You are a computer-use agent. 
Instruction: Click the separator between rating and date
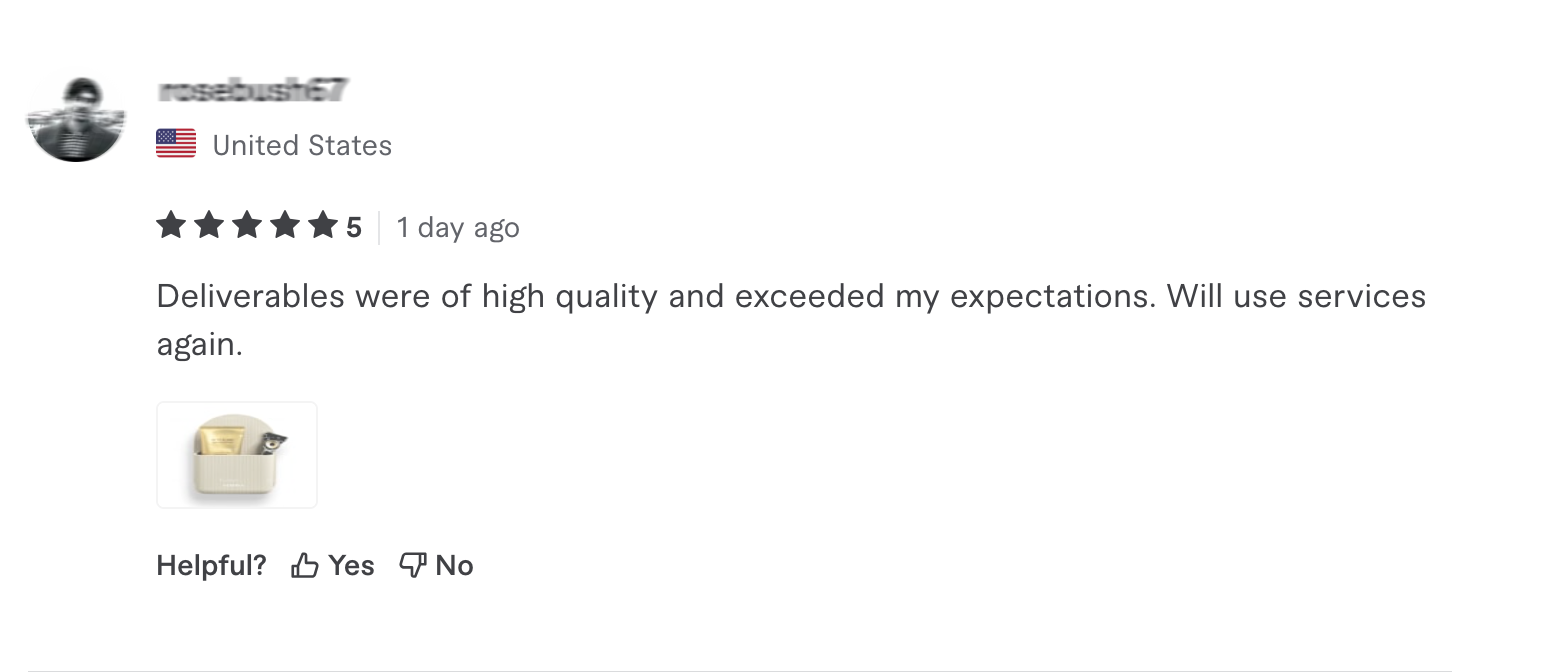[379, 228]
